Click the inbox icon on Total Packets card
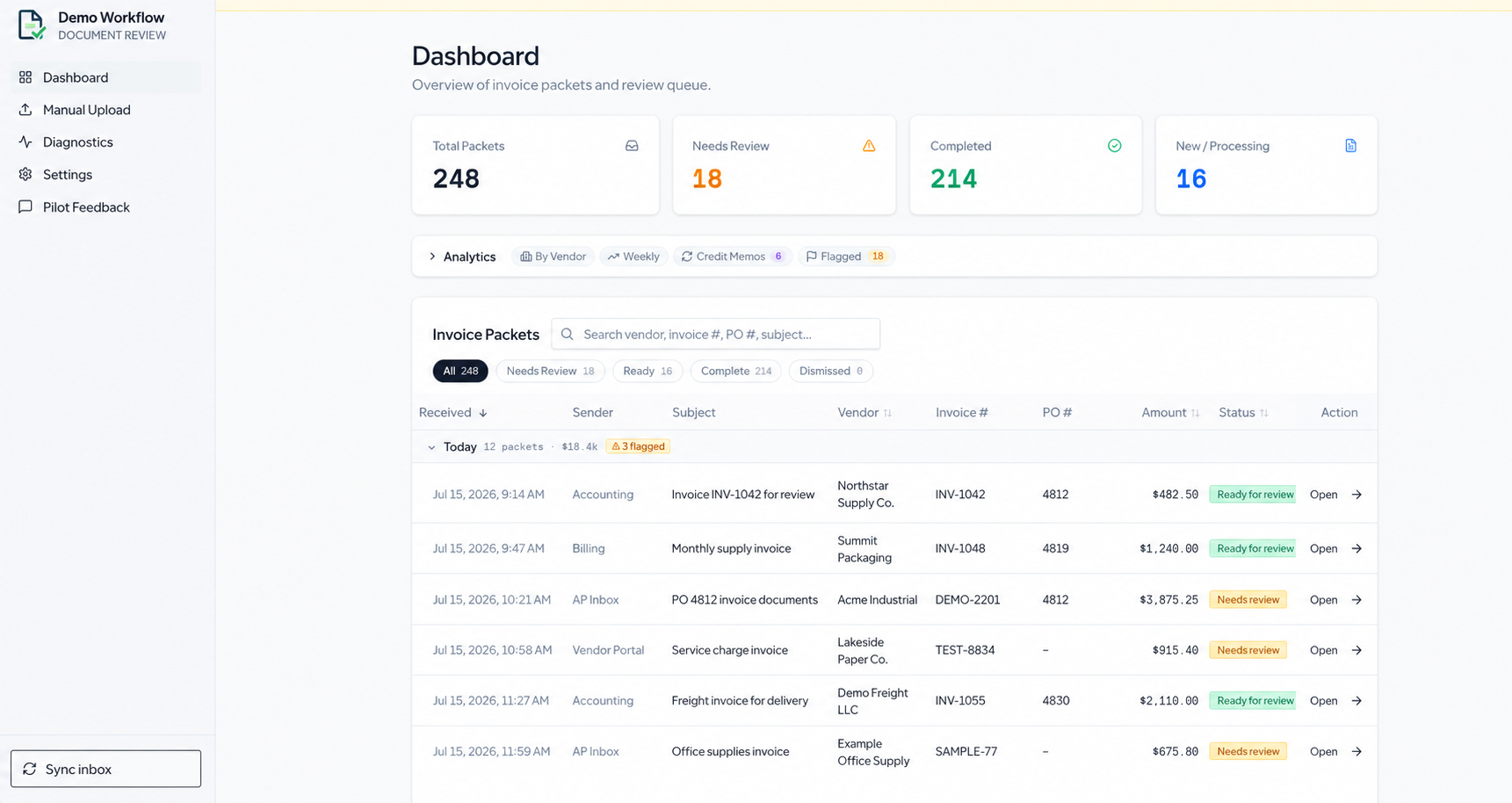This screenshot has width=1512, height=803. click(x=632, y=146)
